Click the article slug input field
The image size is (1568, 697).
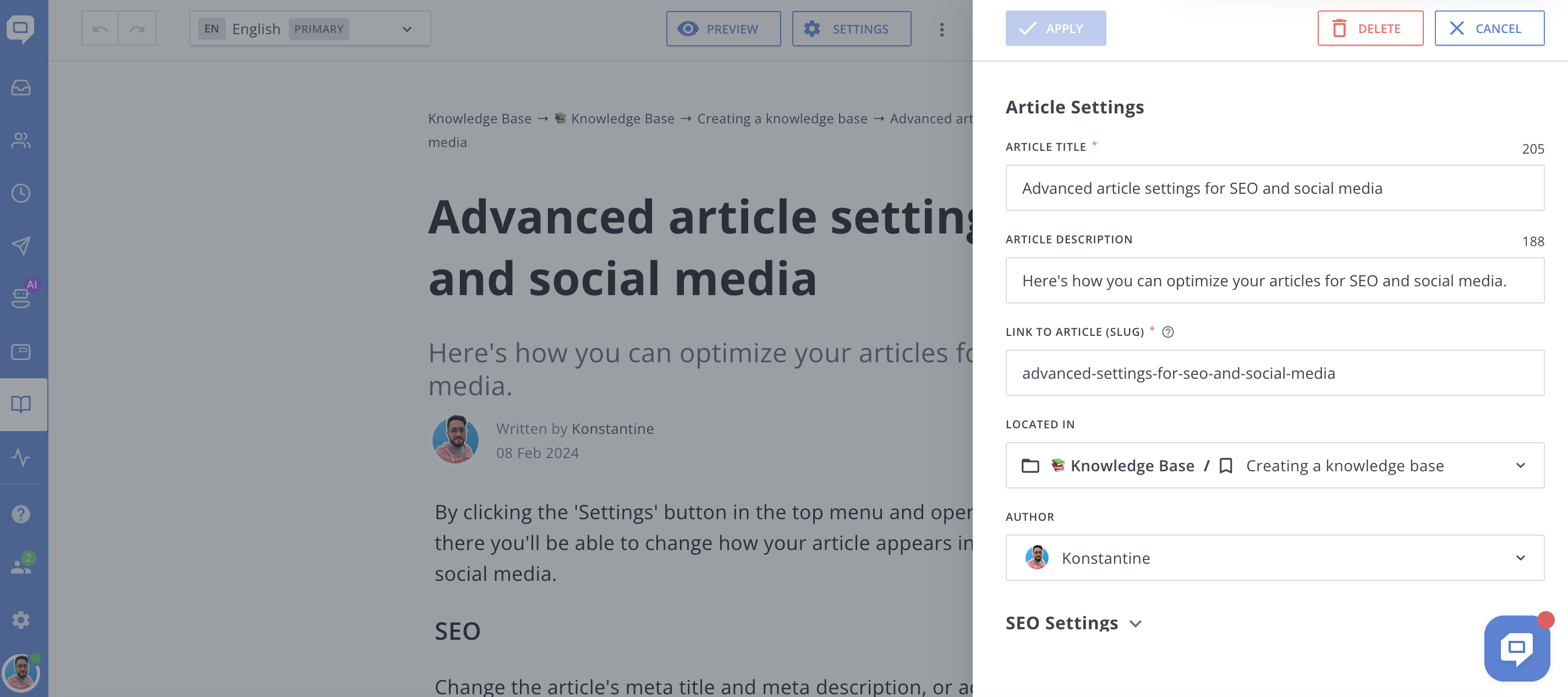[x=1274, y=373]
